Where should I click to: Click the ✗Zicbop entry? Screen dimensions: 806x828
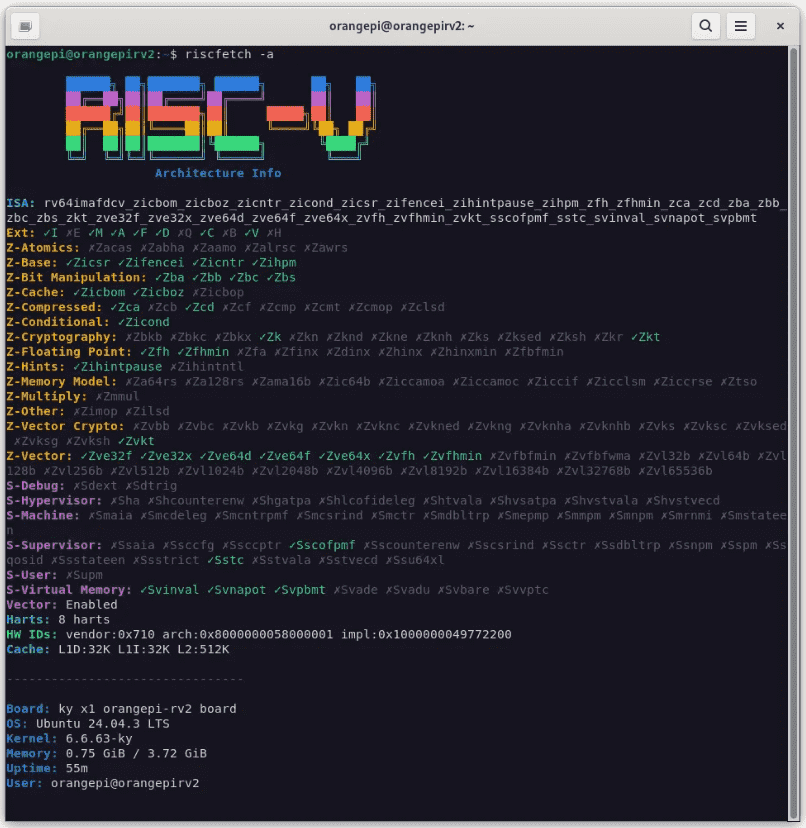(218, 292)
